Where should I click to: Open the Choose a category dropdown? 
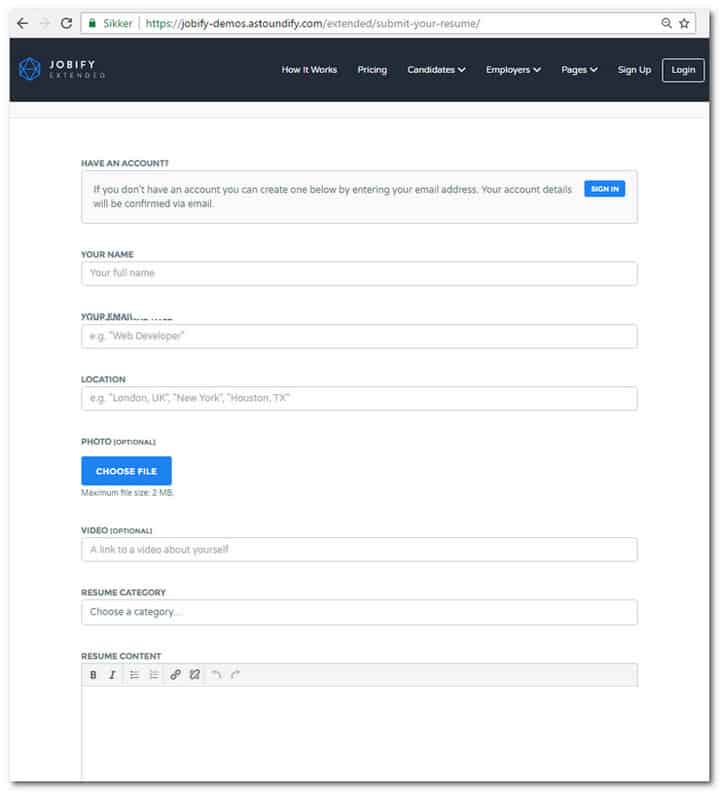359,612
